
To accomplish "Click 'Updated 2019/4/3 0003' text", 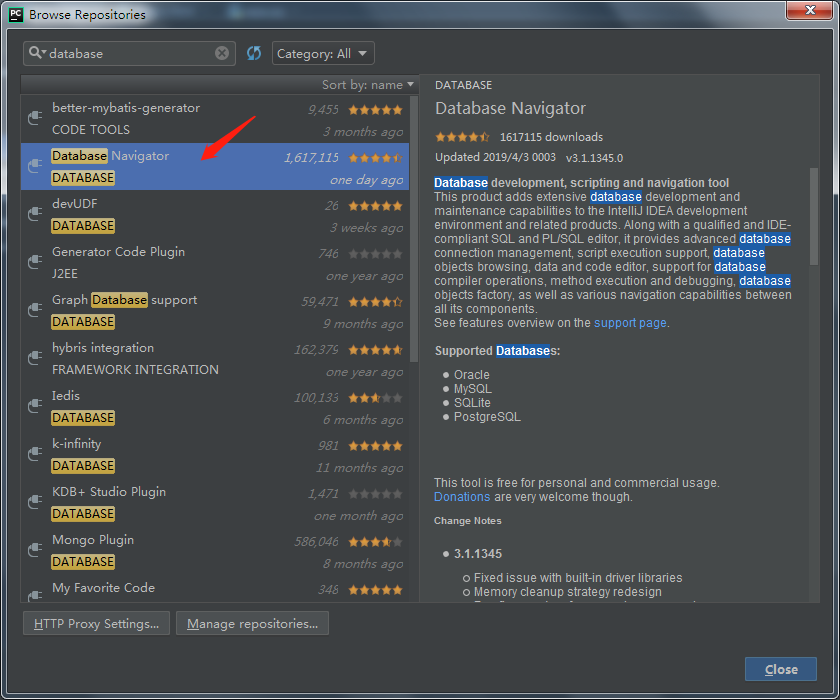I will pos(495,157).
